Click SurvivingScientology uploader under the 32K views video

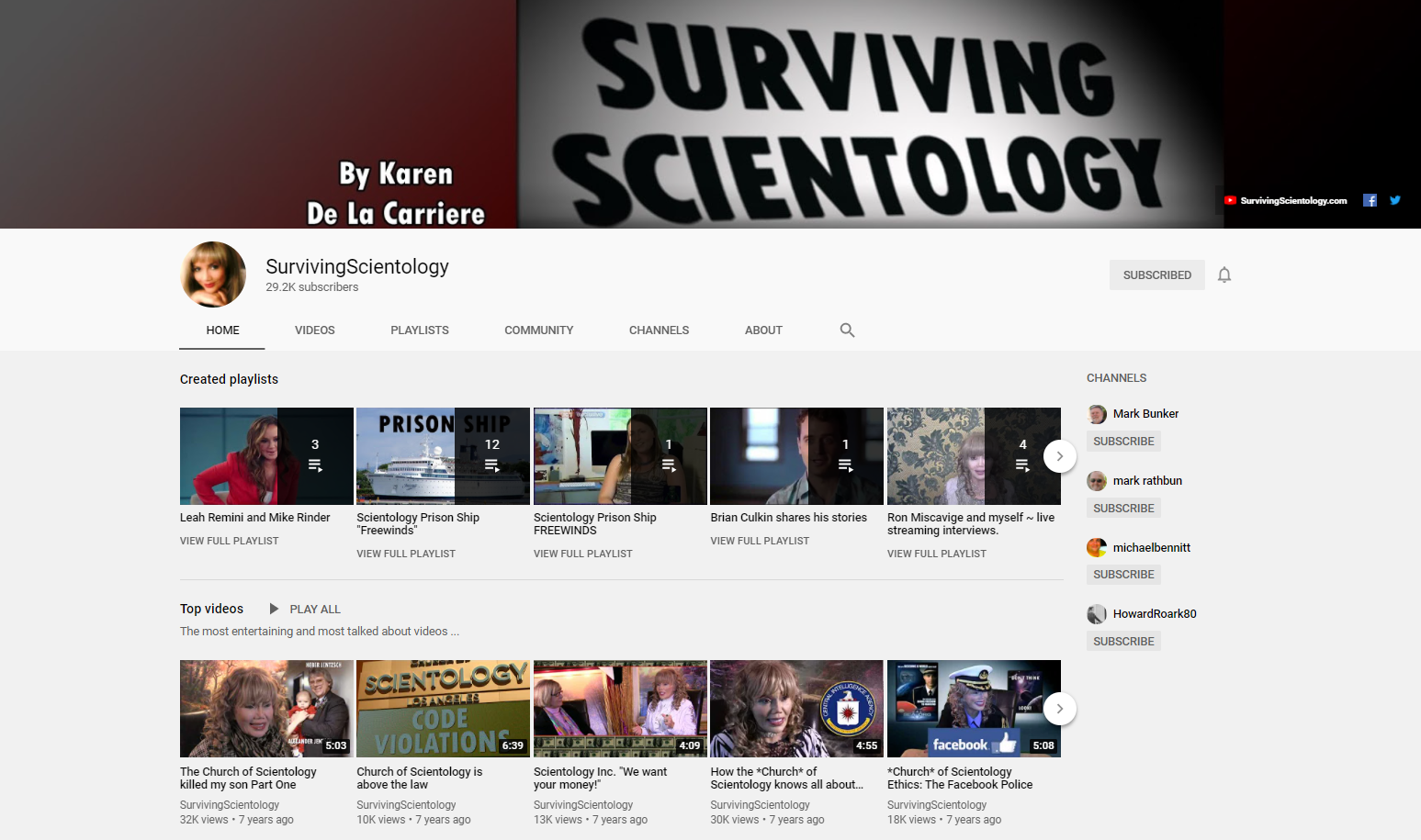[x=230, y=805]
